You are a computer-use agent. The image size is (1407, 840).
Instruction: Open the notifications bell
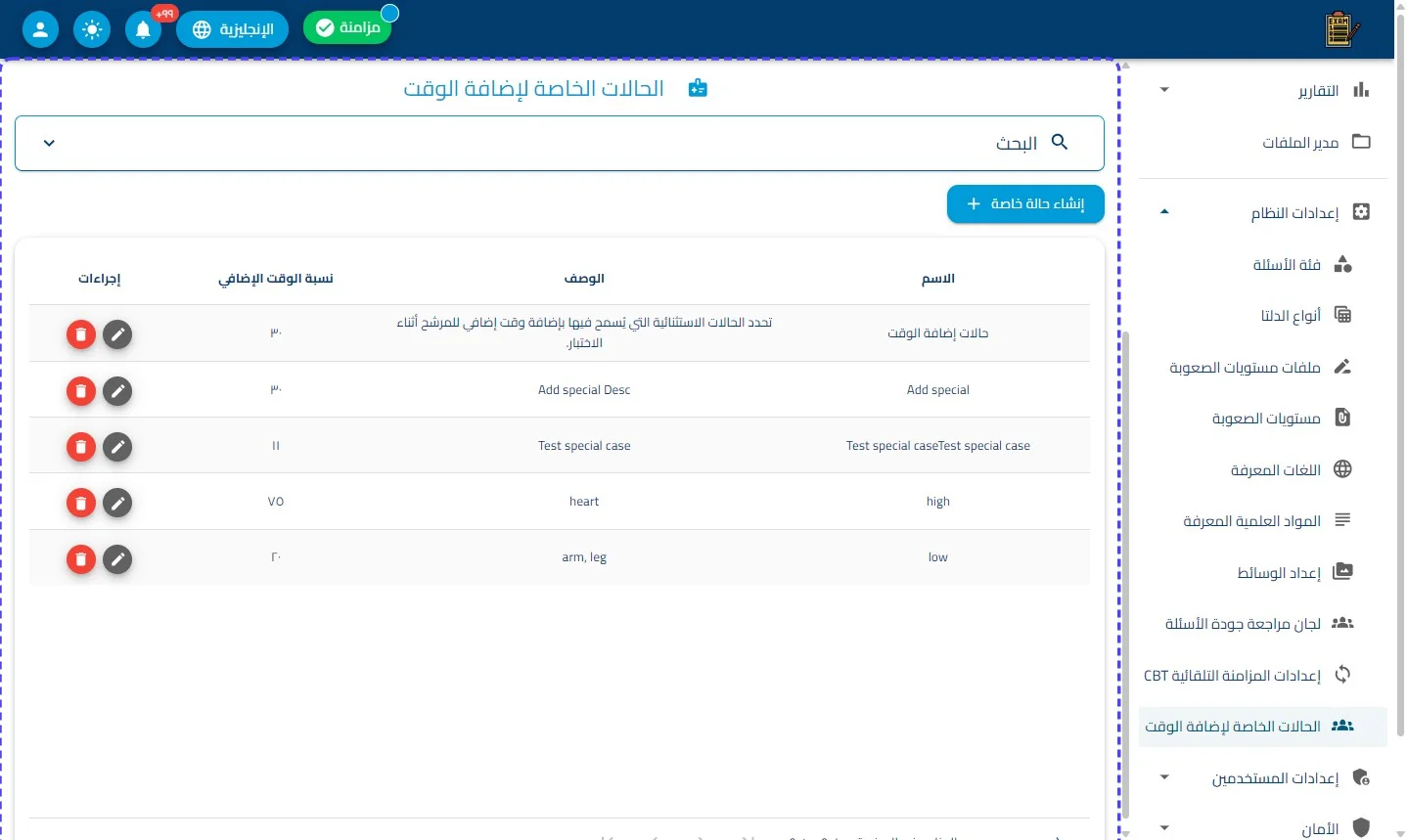click(x=144, y=29)
